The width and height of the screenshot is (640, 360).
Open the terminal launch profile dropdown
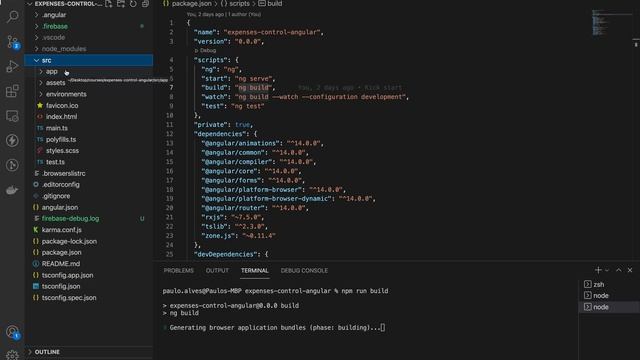607,270
